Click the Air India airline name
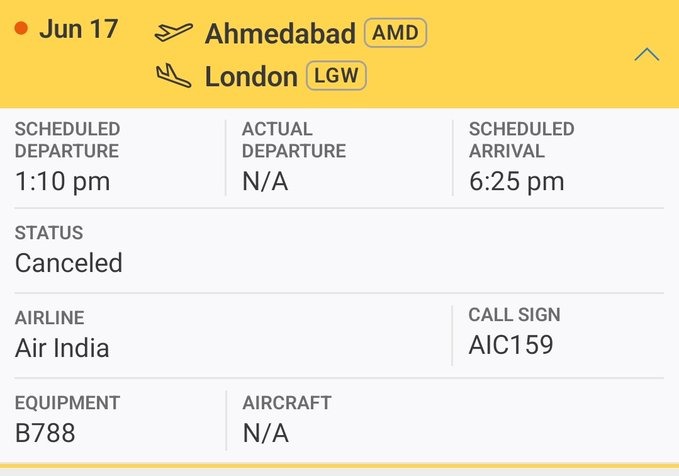The image size is (679, 476). tap(62, 348)
